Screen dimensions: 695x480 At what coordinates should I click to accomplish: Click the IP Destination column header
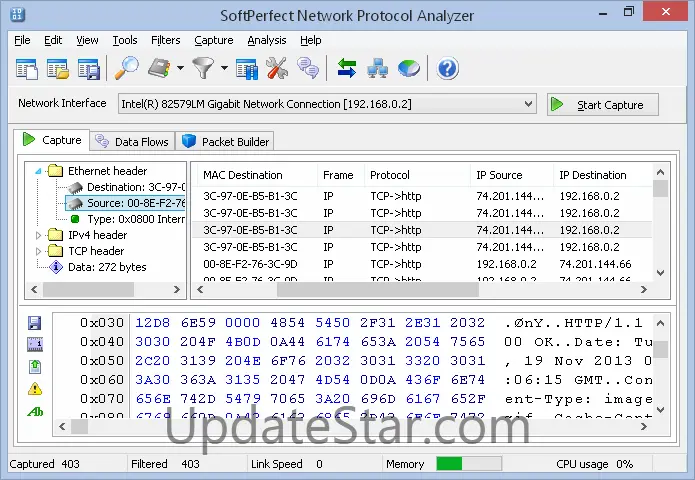601,175
